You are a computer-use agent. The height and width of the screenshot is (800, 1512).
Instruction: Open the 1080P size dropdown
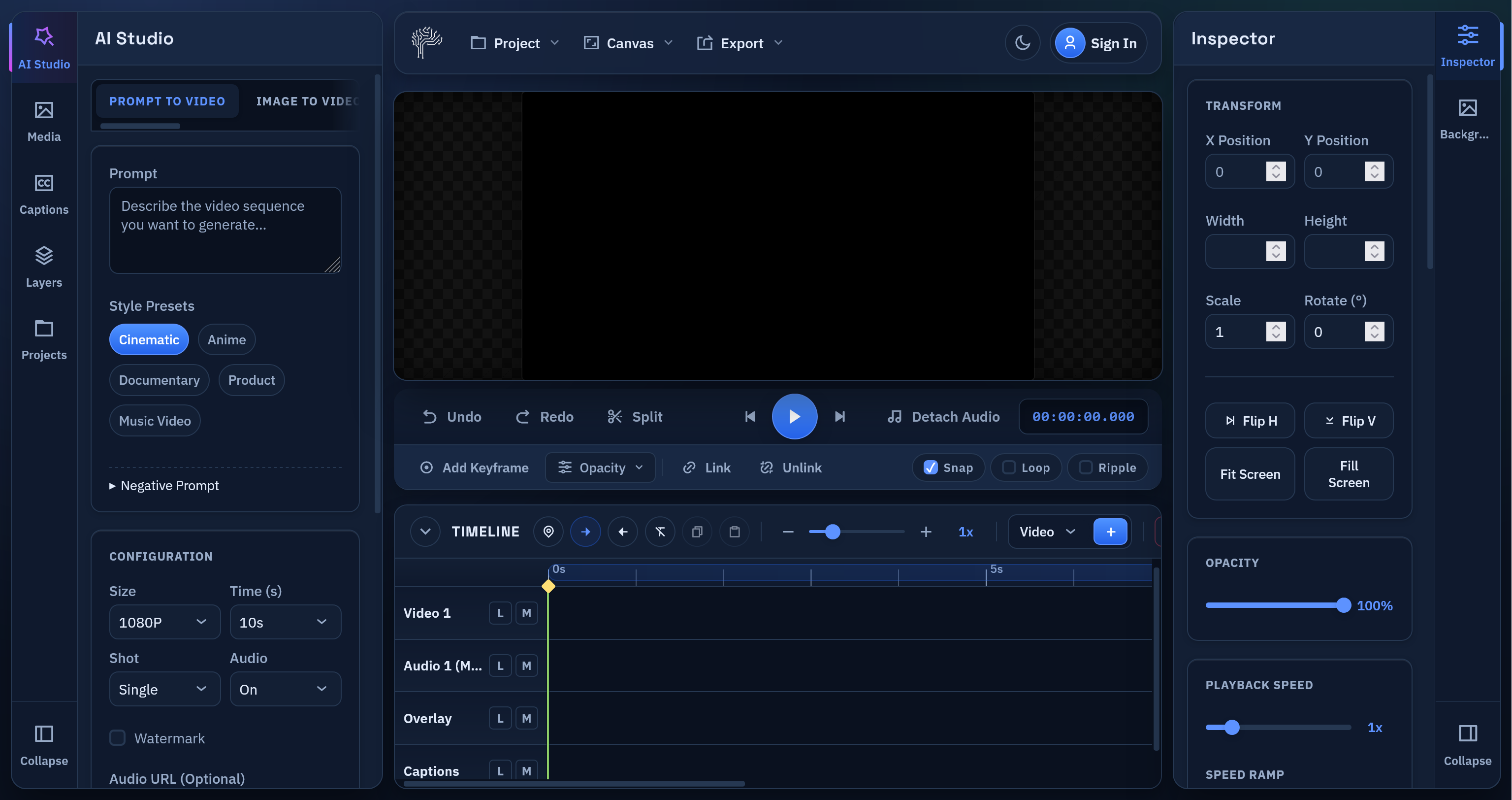point(164,622)
